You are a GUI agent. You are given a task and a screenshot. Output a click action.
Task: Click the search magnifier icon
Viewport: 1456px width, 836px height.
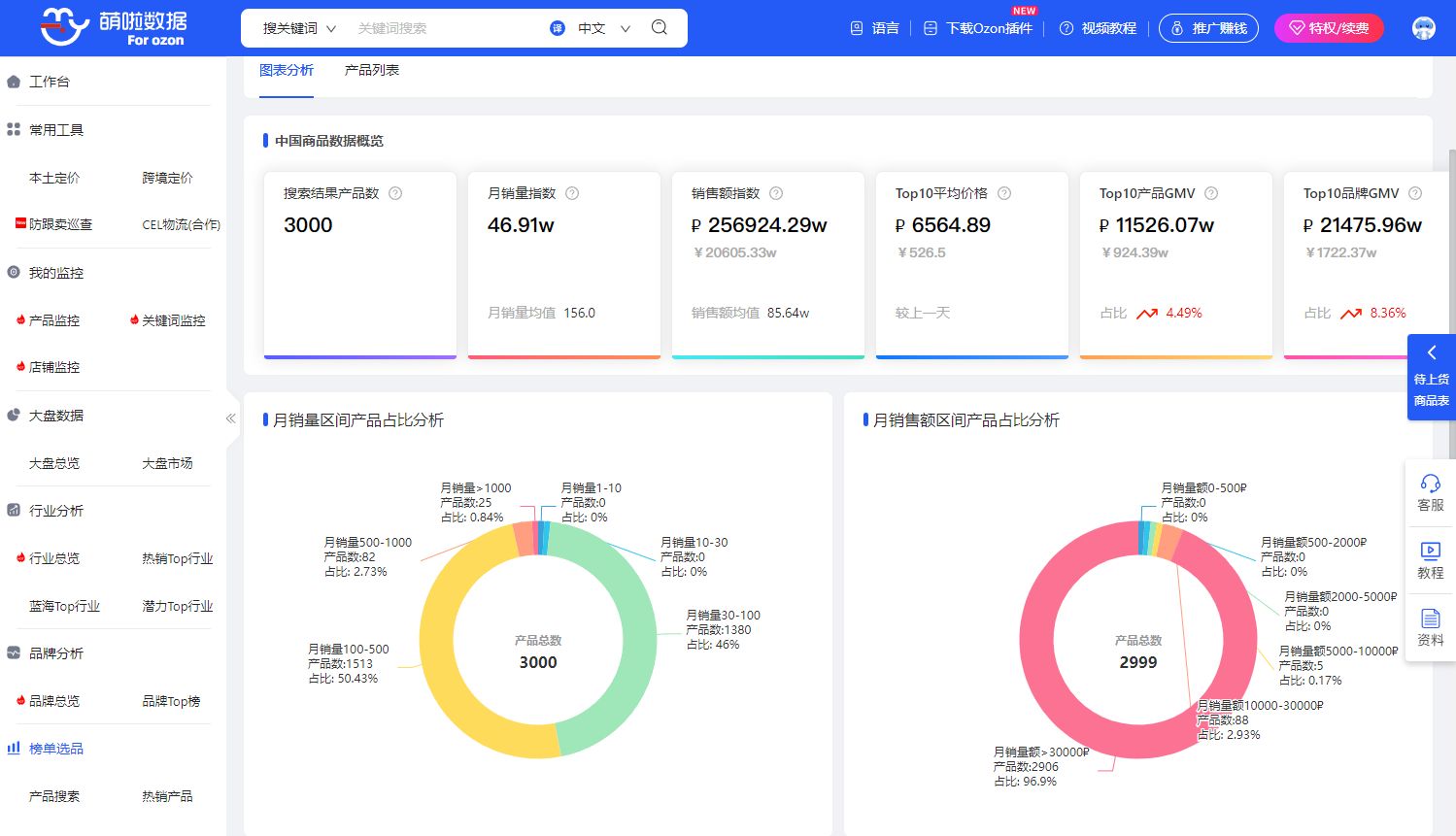pyautogui.click(x=660, y=27)
